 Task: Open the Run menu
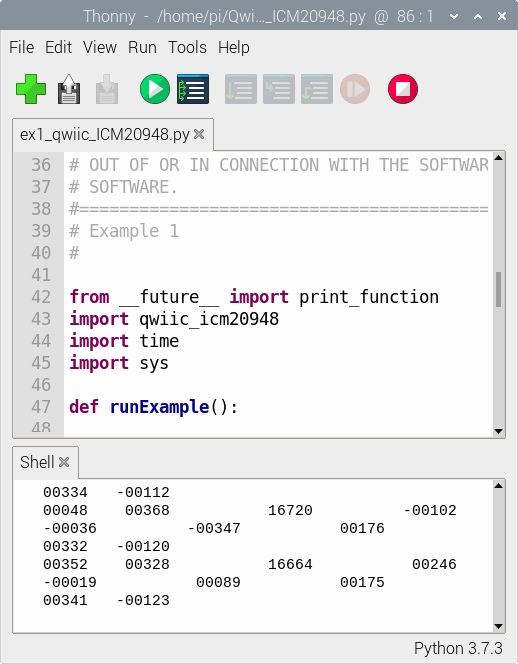point(142,47)
